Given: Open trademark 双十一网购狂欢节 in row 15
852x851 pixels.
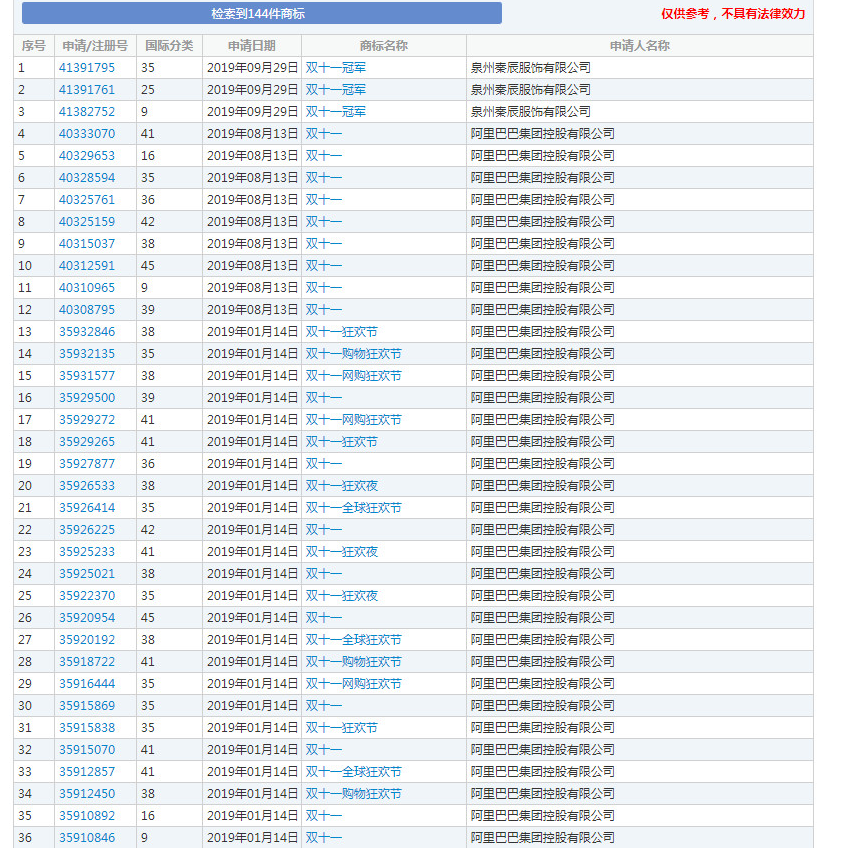Looking at the screenshot, I should [x=354, y=376].
